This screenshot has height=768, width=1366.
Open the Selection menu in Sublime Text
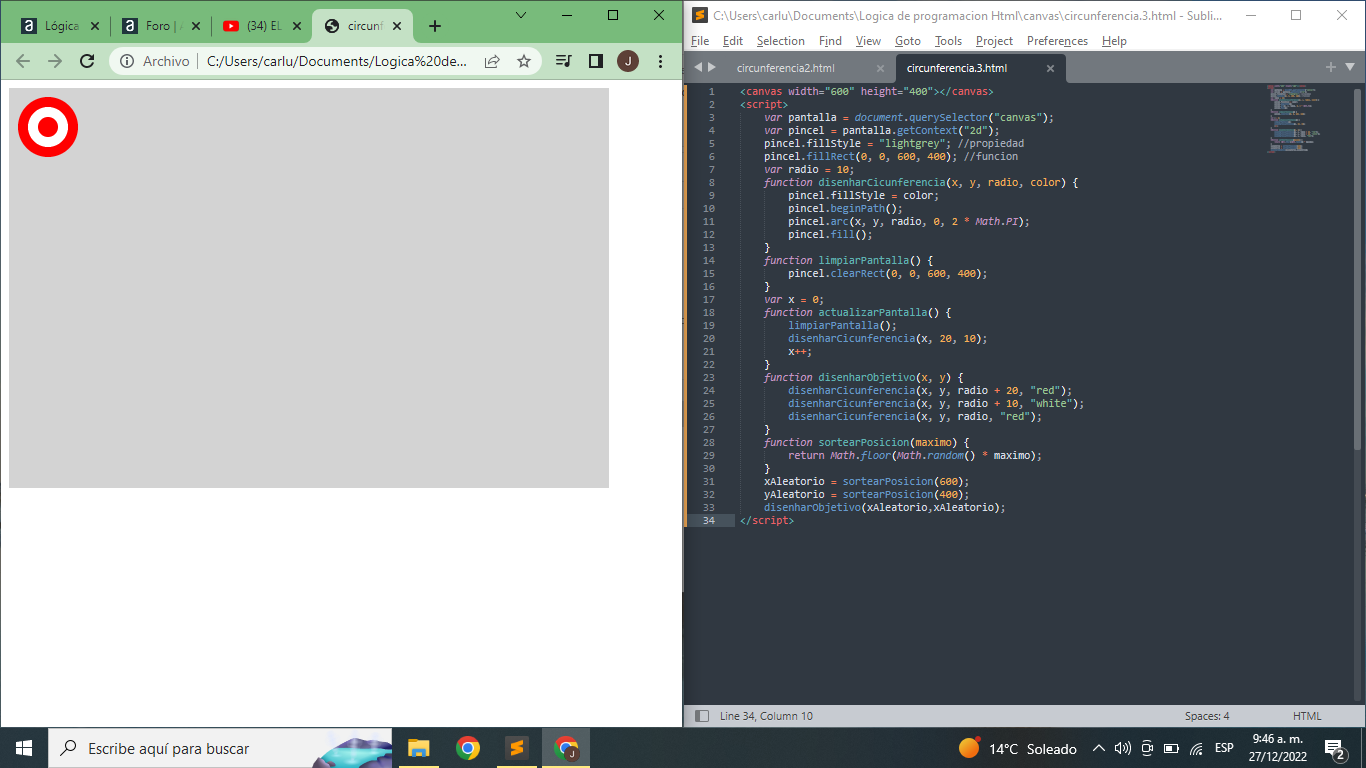(x=780, y=41)
